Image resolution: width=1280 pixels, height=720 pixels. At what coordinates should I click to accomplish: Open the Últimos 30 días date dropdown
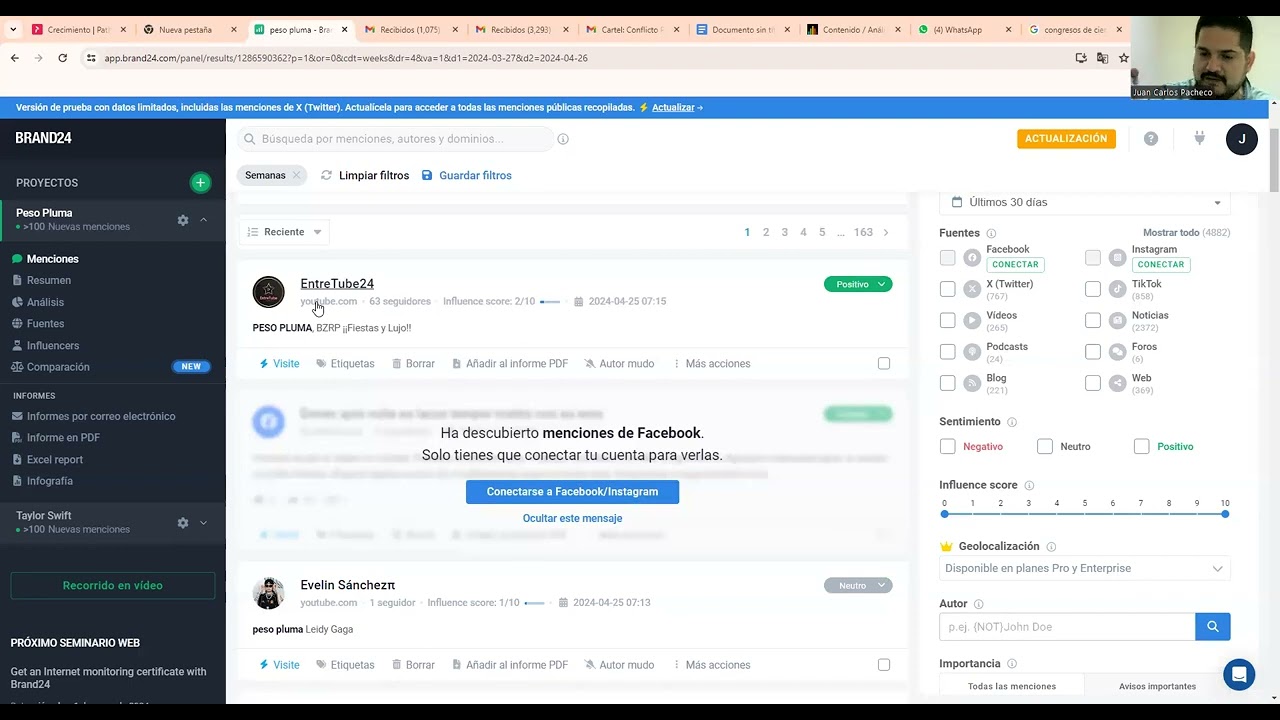click(1085, 202)
